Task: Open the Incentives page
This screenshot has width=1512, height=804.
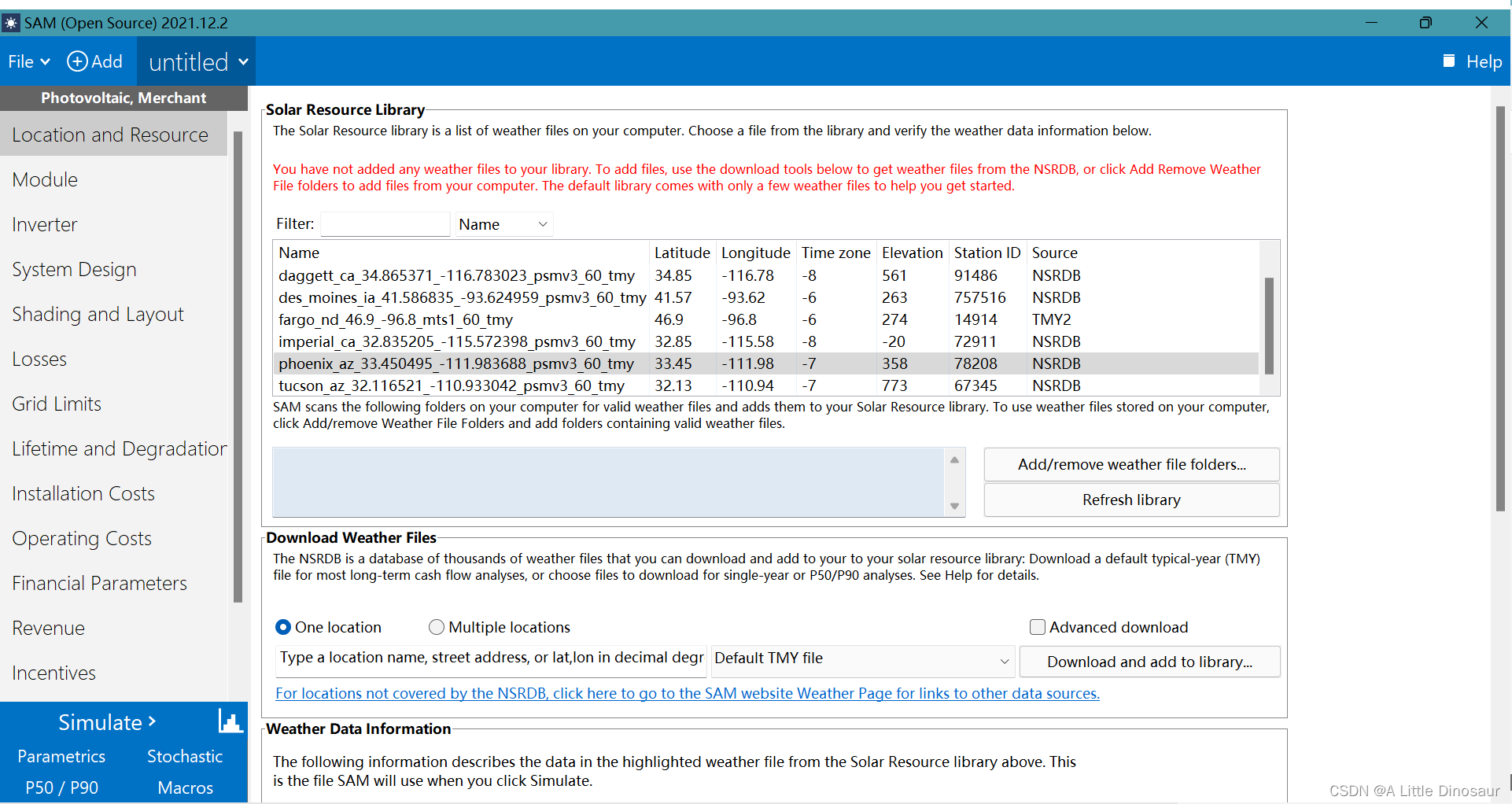Action: tap(113, 673)
